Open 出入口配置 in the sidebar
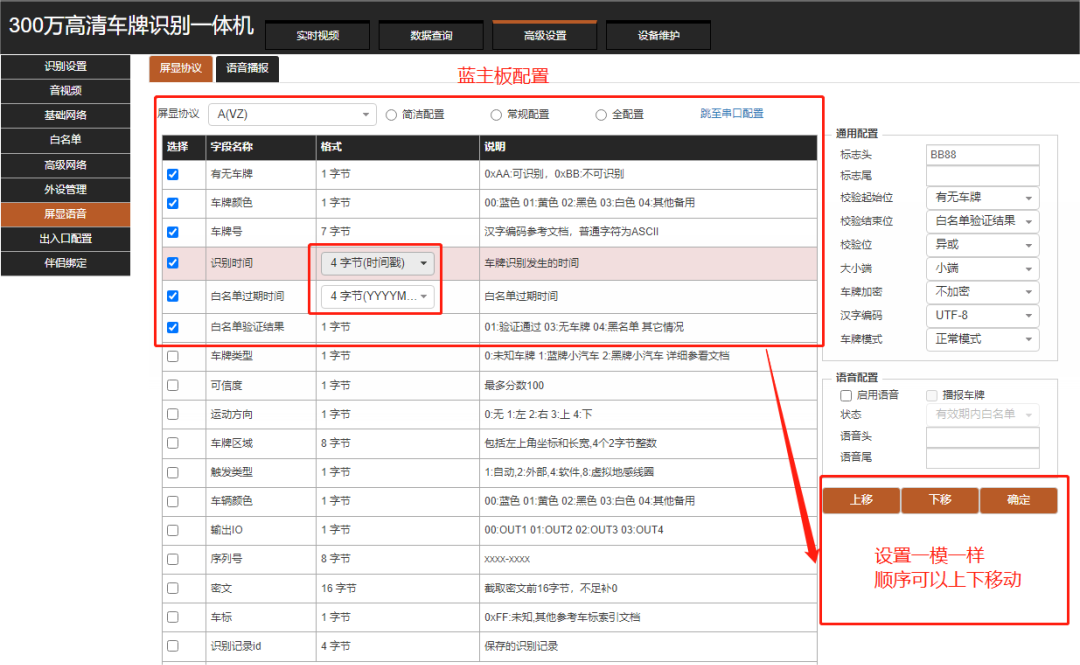 pyautogui.click(x=65, y=238)
